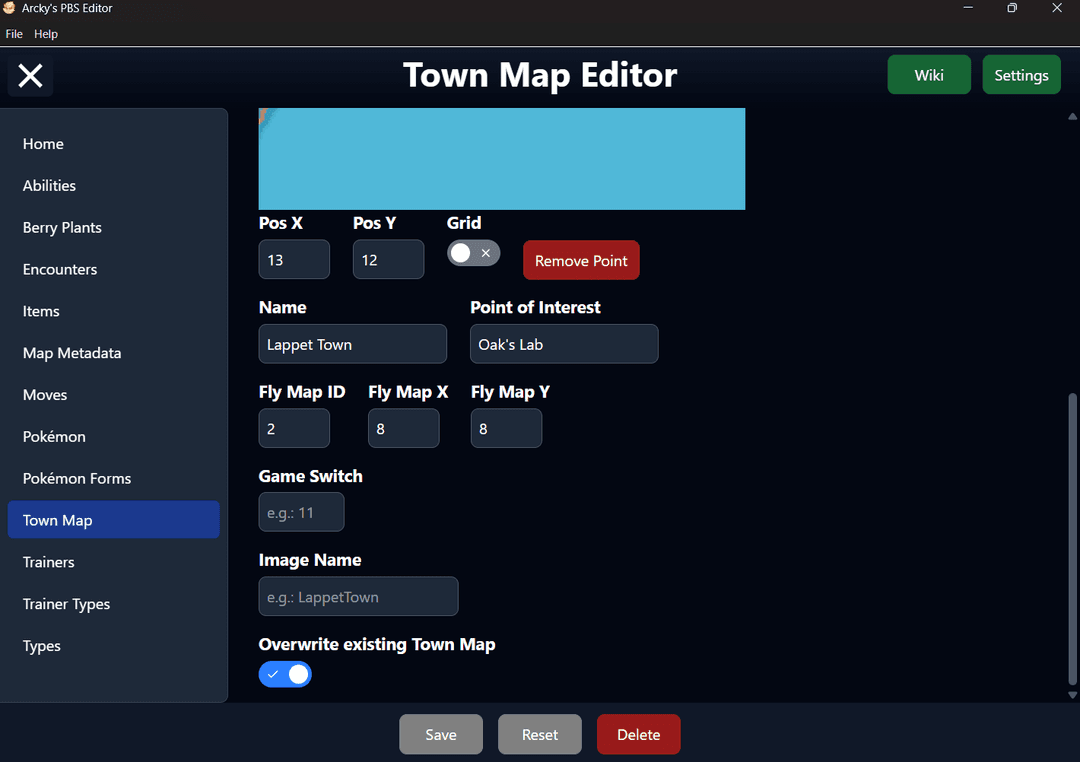The width and height of the screenshot is (1080, 762).
Task: Open the File menu
Action: click(14, 34)
